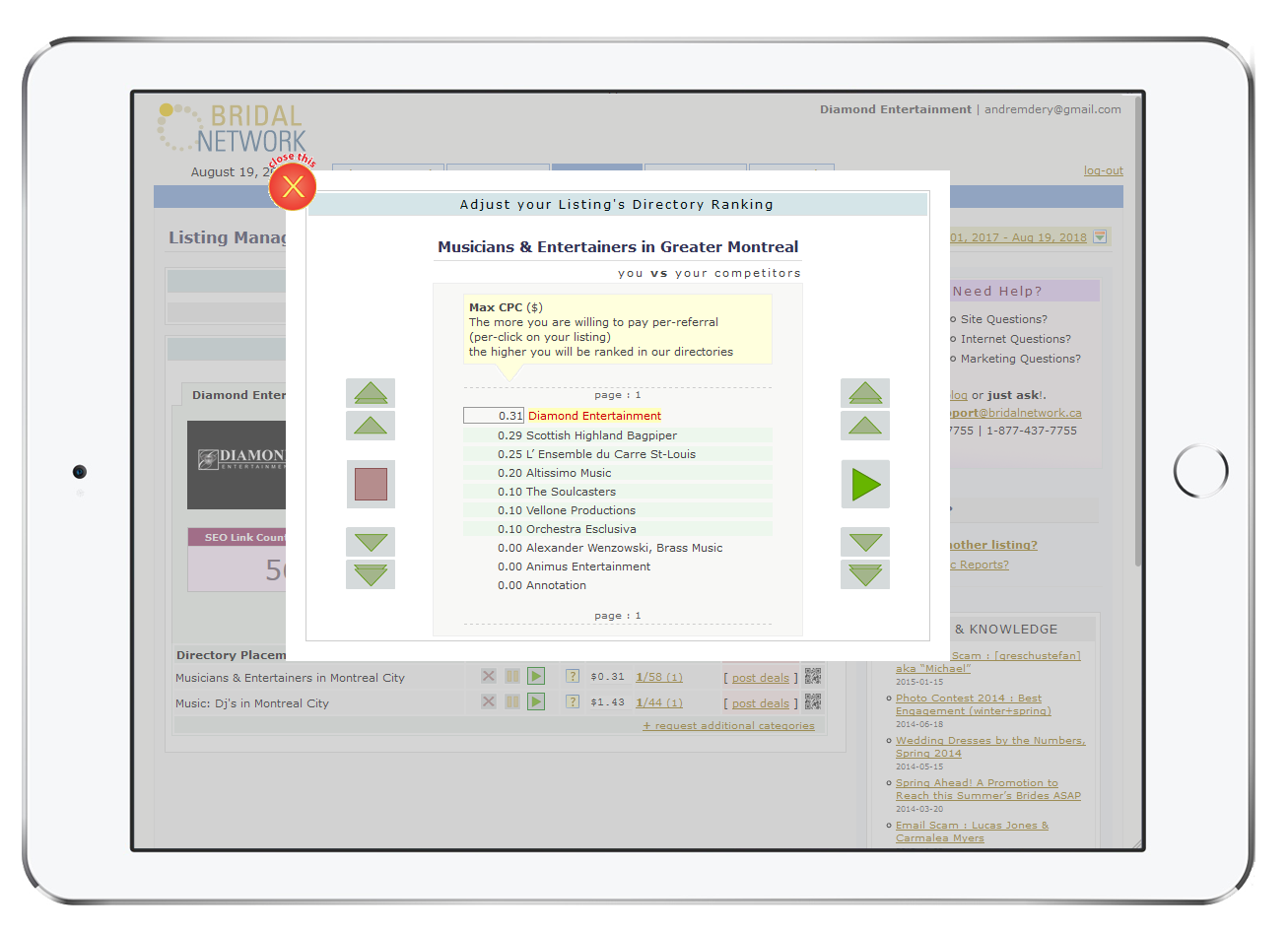Click left single-down arrow to lower bid

coord(371,542)
